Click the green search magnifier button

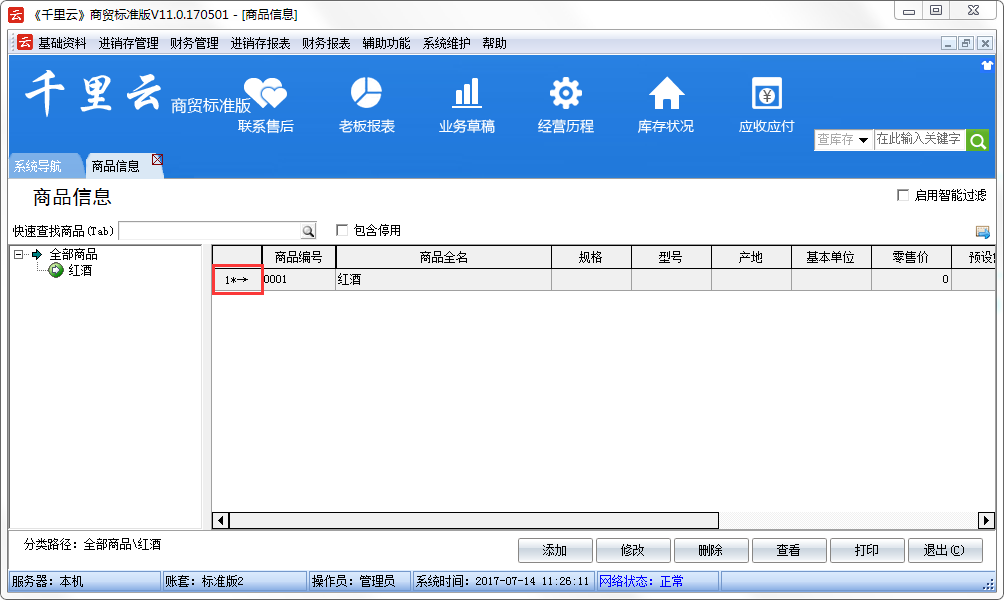coord(977,140)
